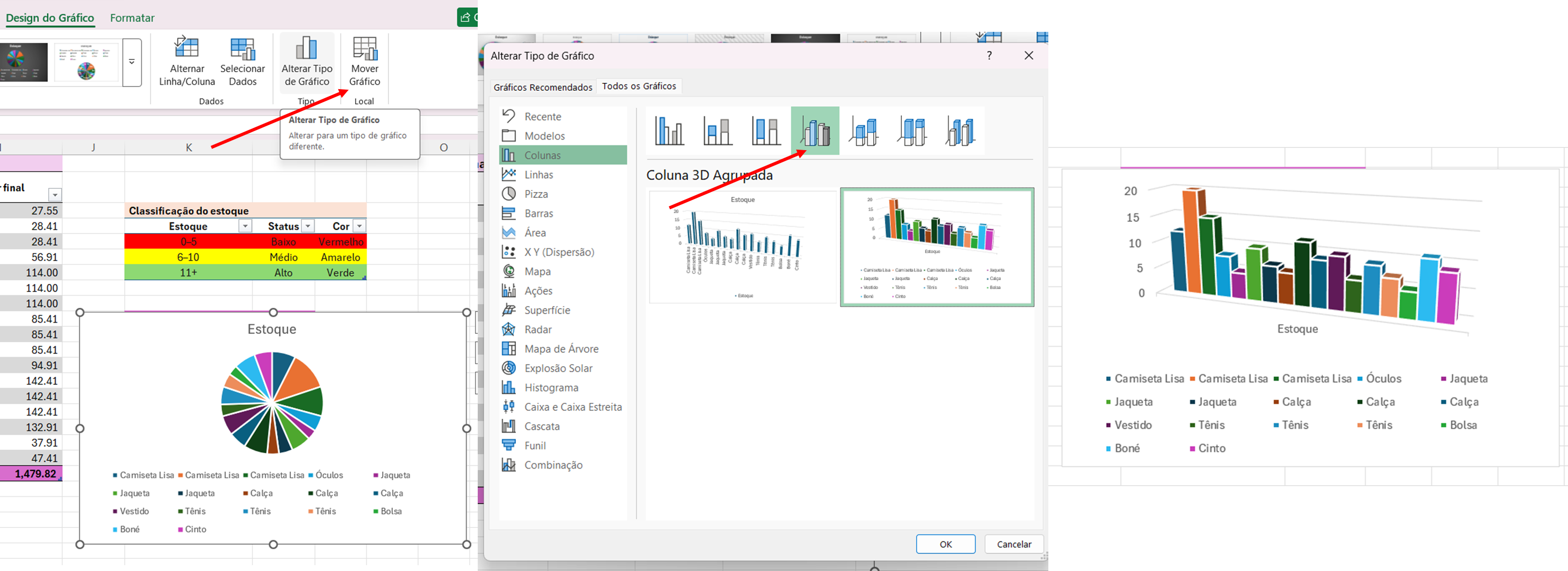Select column J header
Screen dimensions: 1568x571
[x=93, y=148]
